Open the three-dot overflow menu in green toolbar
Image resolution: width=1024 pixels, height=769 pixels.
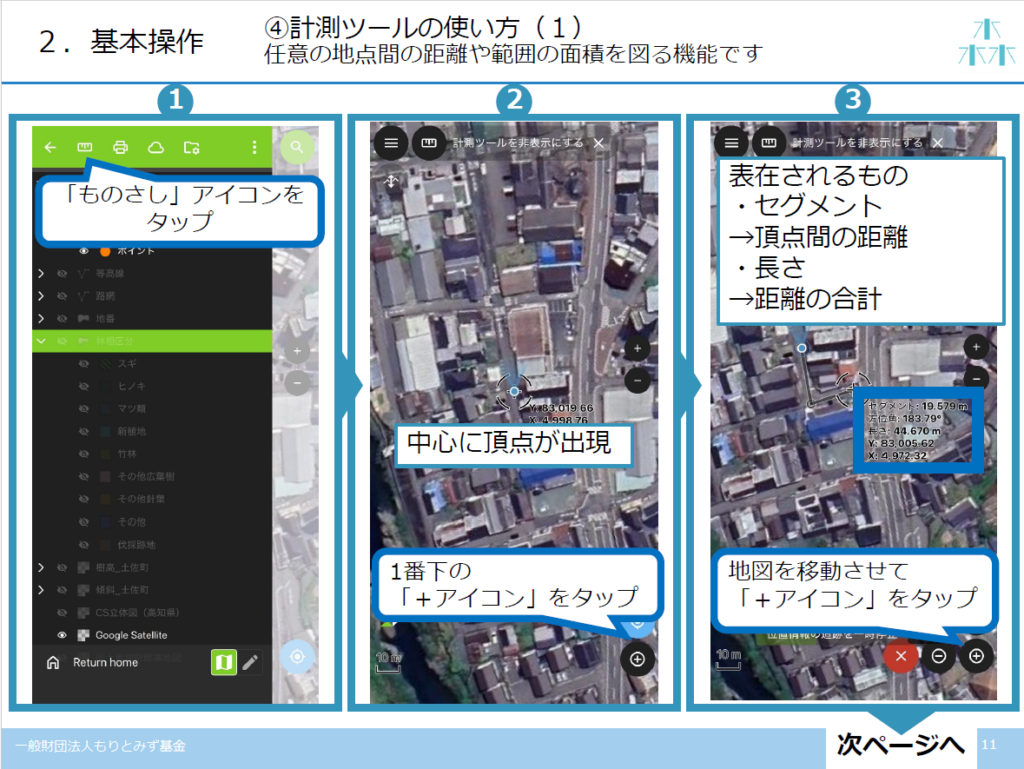254,148
